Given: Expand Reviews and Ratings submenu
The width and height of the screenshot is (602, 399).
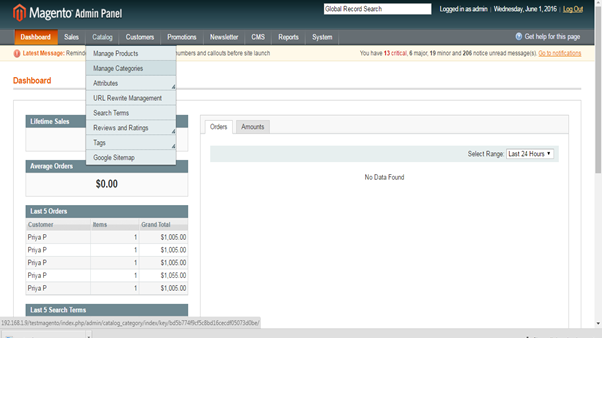Looking at the screenshot, I should [131, 128].
